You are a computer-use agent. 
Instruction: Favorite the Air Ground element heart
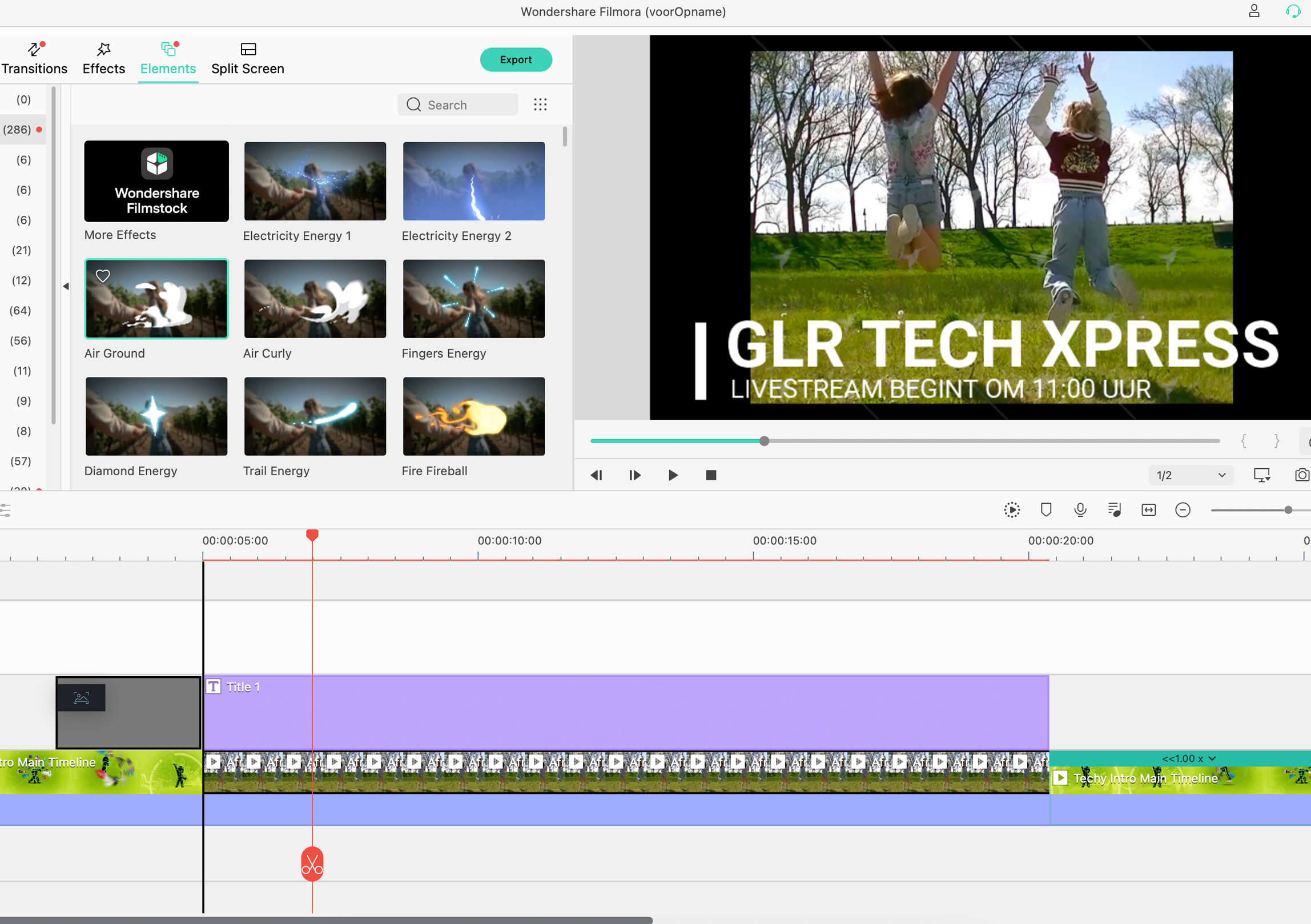pyautogui.click(x=103, y=276)
